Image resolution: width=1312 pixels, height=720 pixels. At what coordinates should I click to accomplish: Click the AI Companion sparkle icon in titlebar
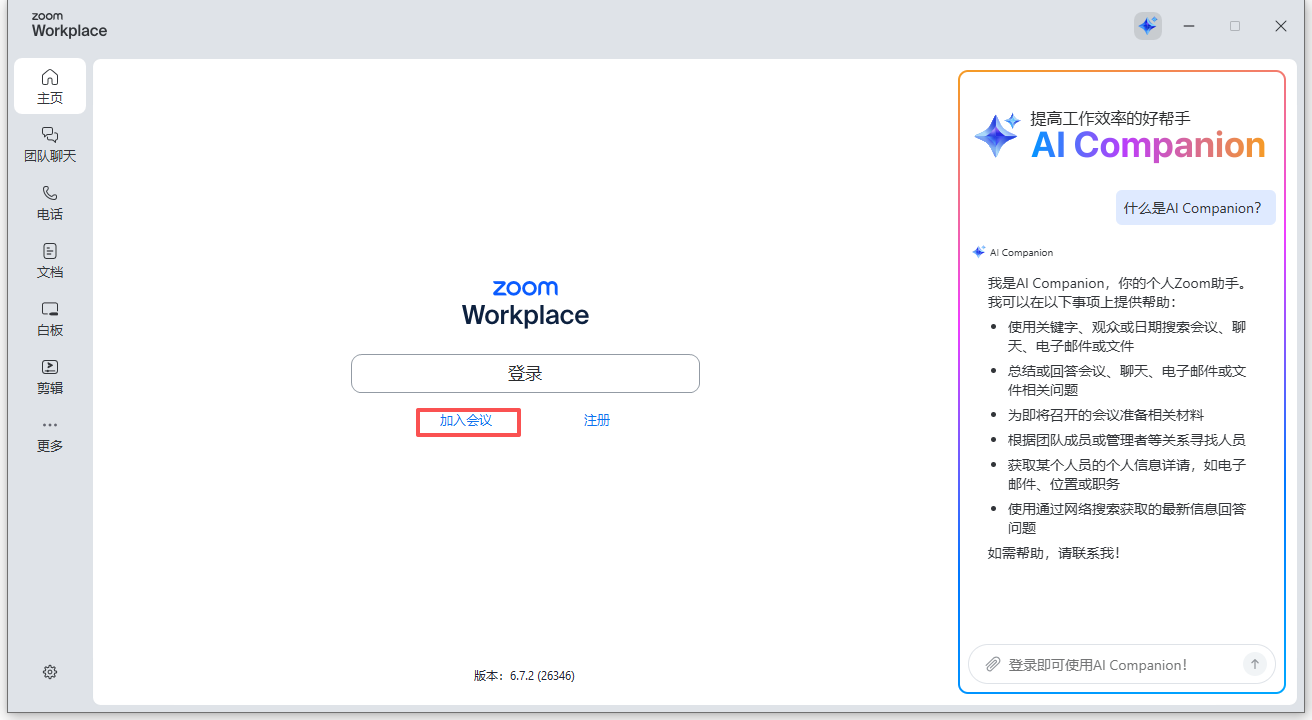(1147, 26)
